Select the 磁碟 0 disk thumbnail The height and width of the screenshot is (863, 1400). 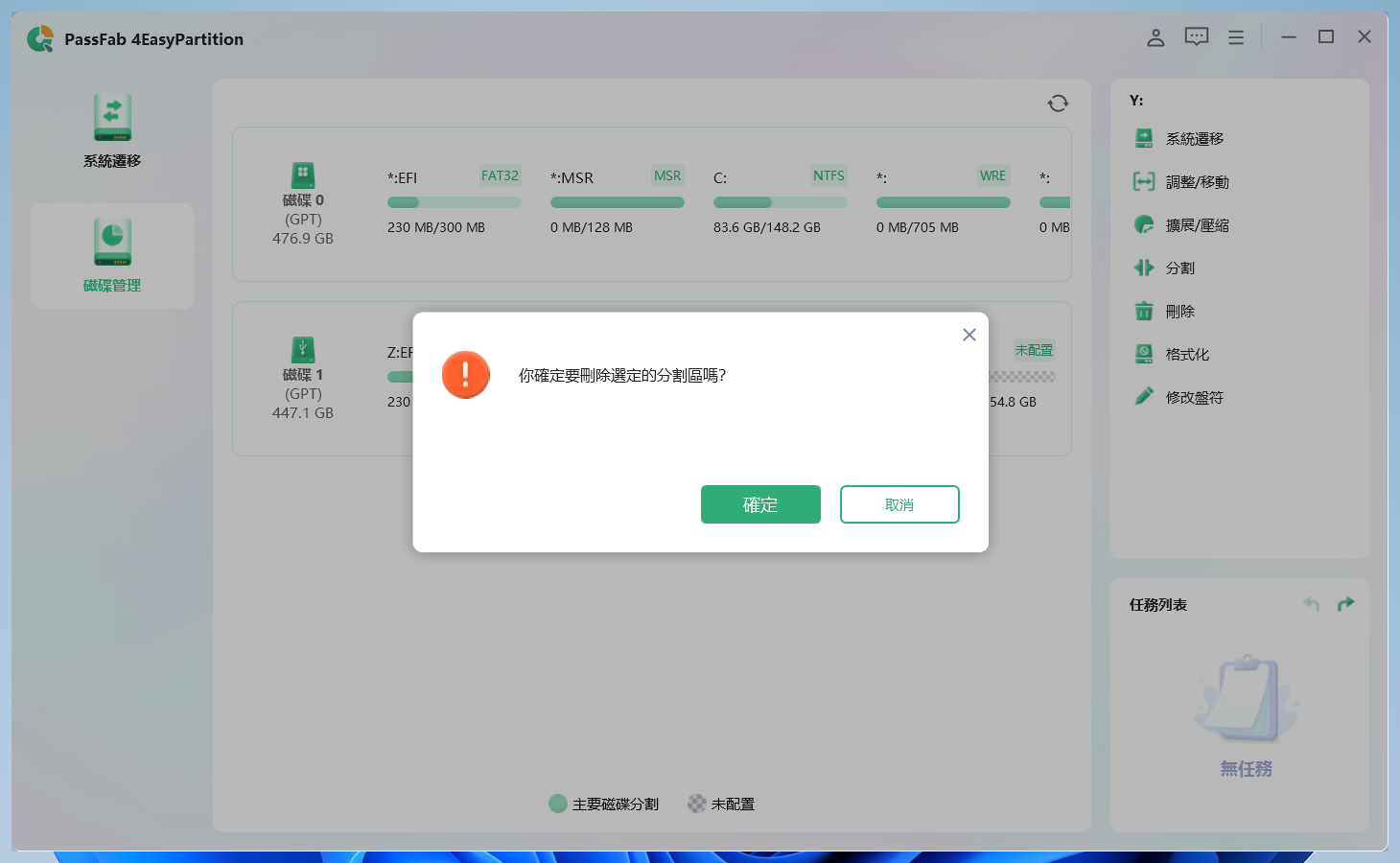(x=303, y=177)
